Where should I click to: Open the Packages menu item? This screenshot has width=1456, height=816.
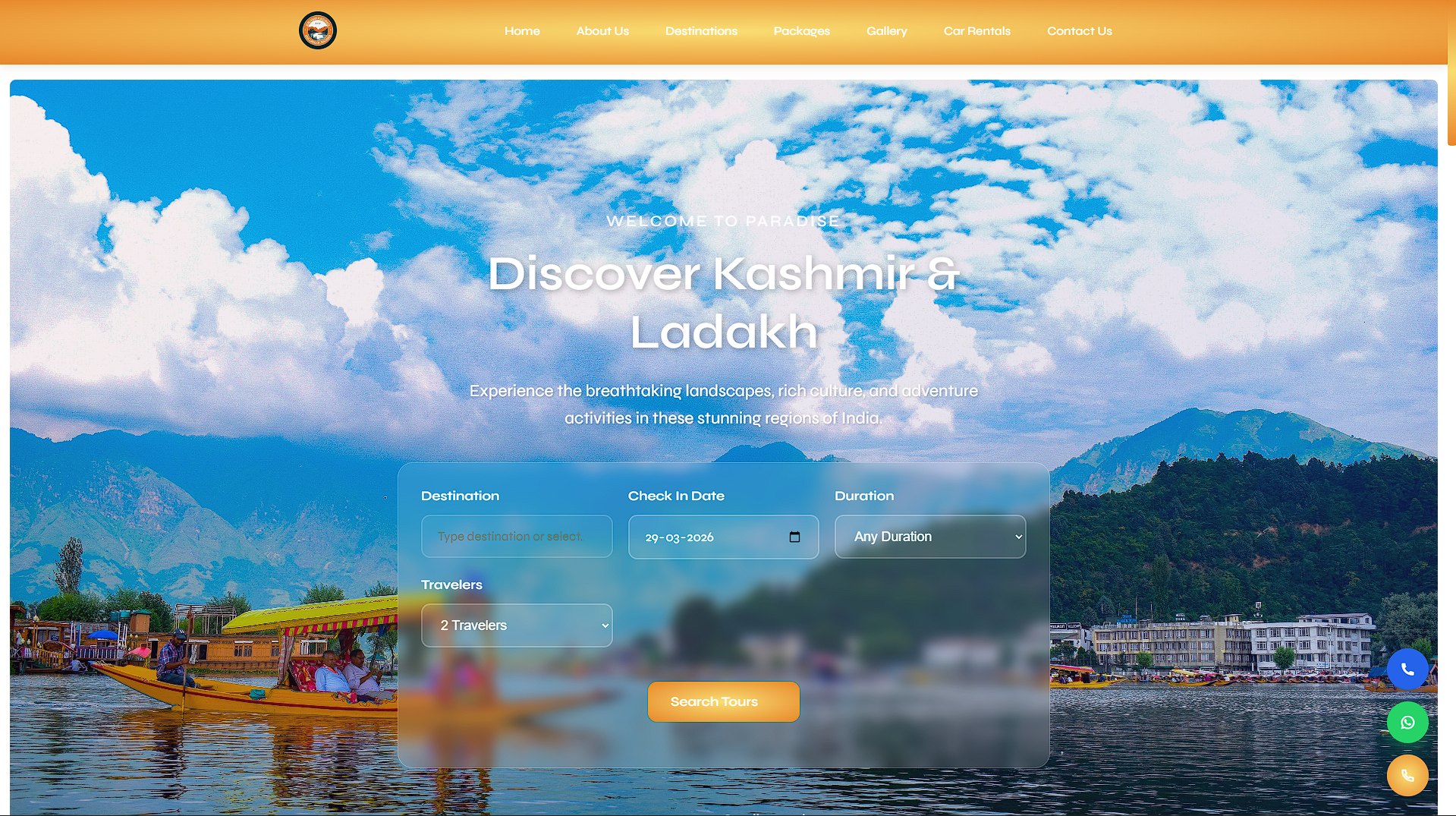point(801,31)
